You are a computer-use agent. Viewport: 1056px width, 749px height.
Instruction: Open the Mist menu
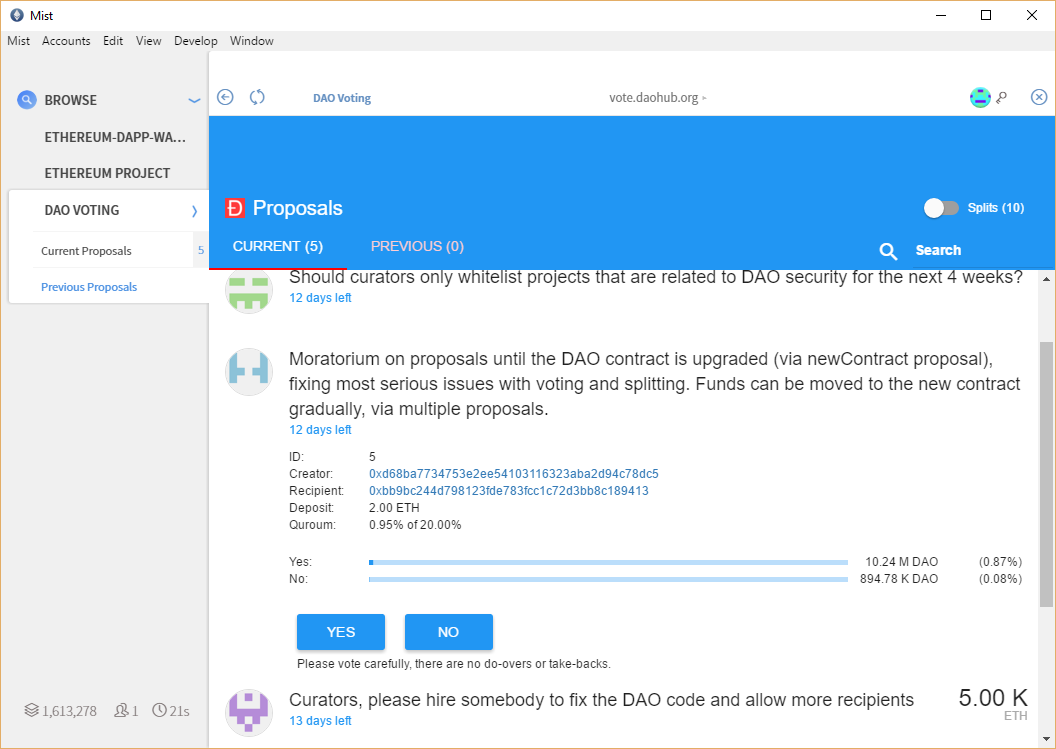tap(18, 40)
